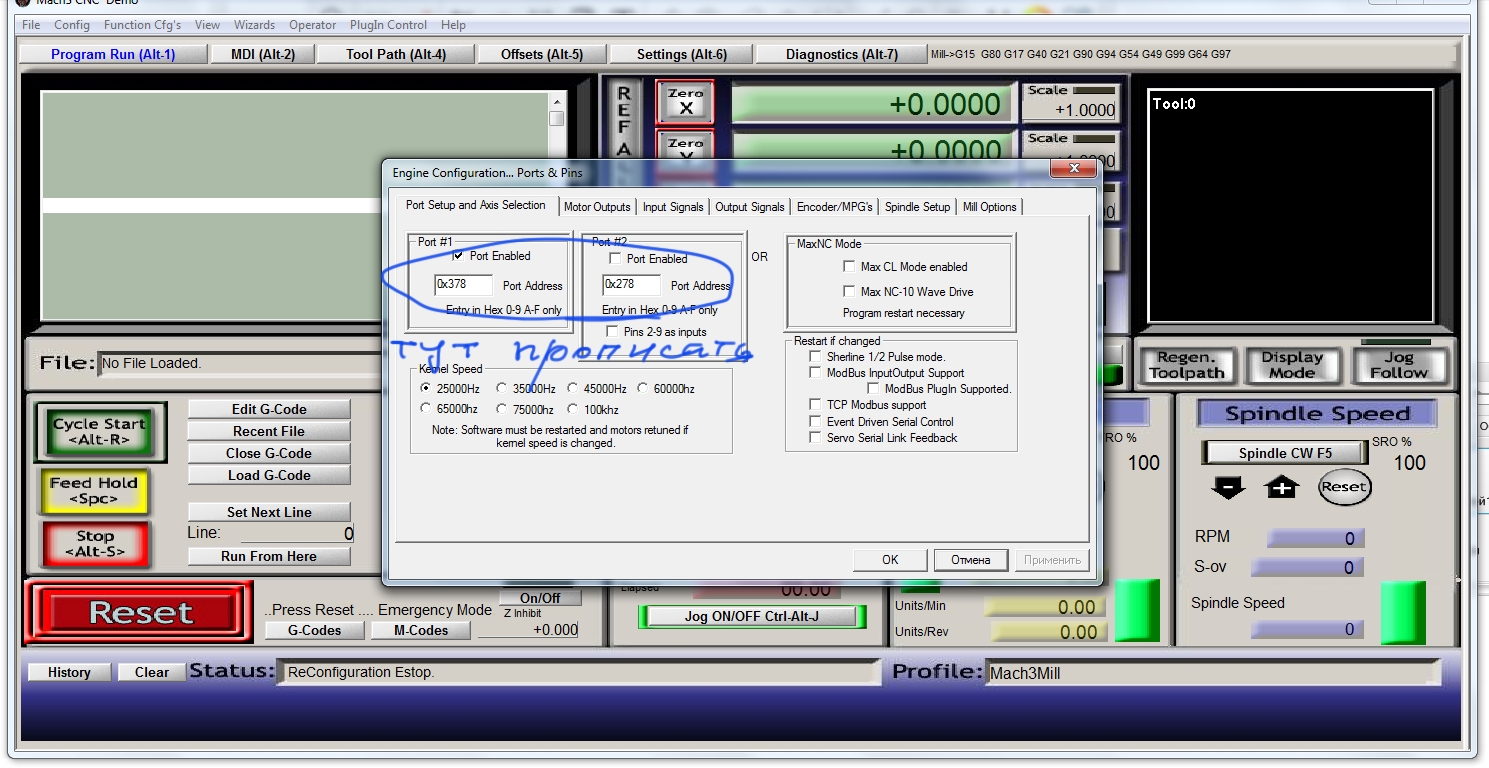This screenshot has width=1489, height=768.
Task: Select 100khz kernel speed
Action: (573, 409)
